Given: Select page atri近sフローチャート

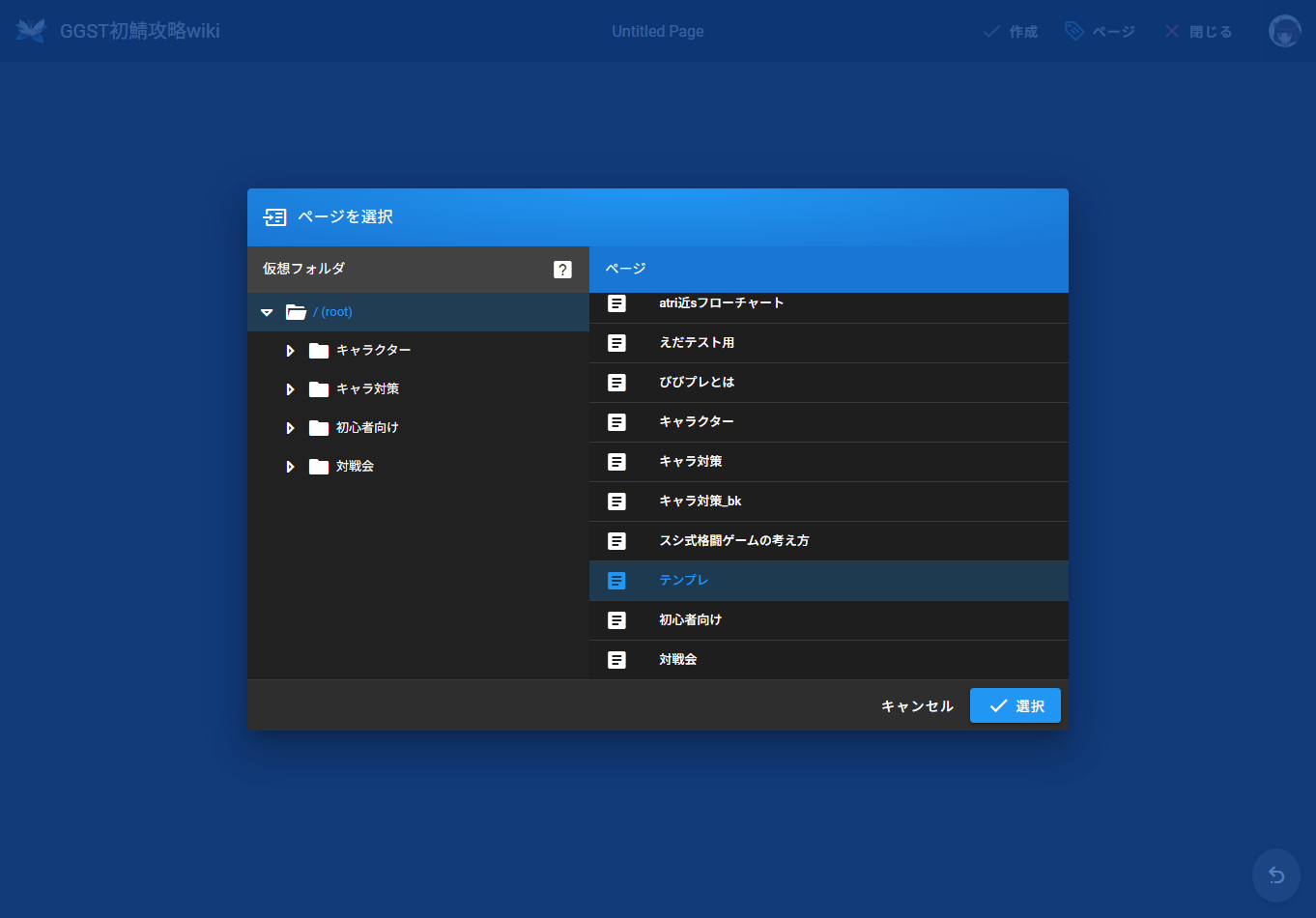Looking at the screenshot, I should click(x=829, y=303).
